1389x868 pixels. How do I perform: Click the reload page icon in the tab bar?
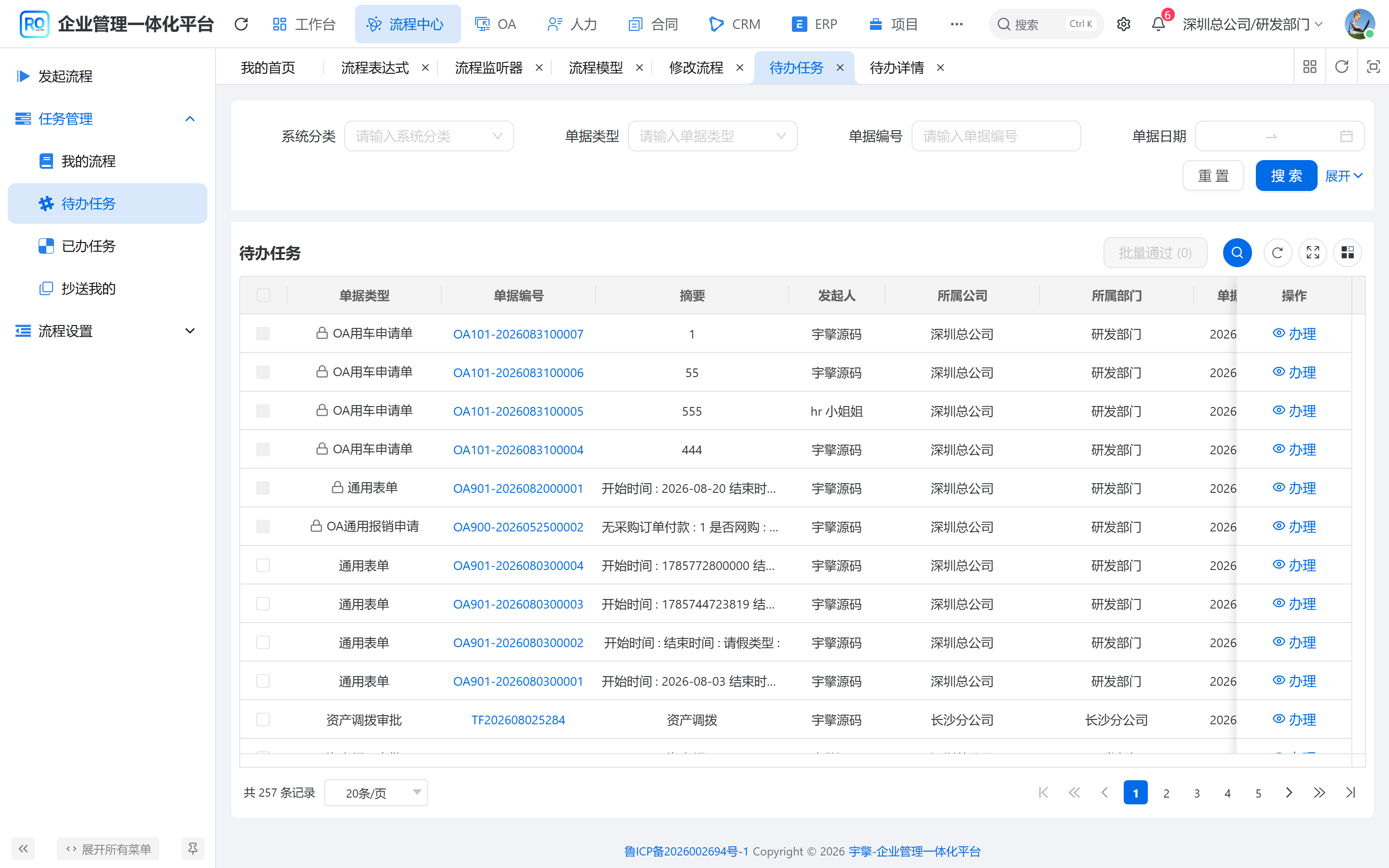point(1341,67)
